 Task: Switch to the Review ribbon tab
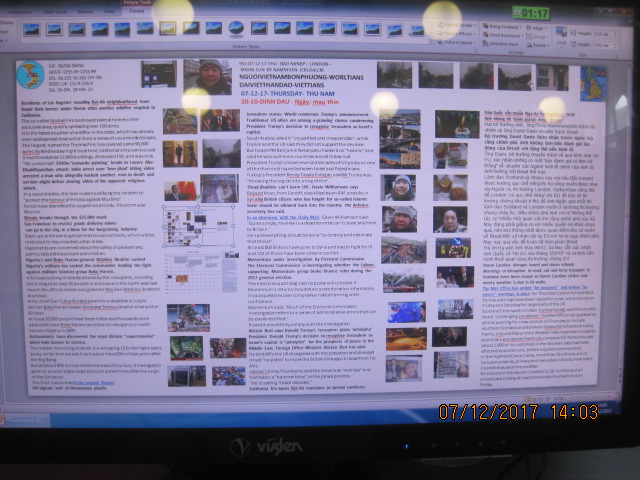coord(85,11)
